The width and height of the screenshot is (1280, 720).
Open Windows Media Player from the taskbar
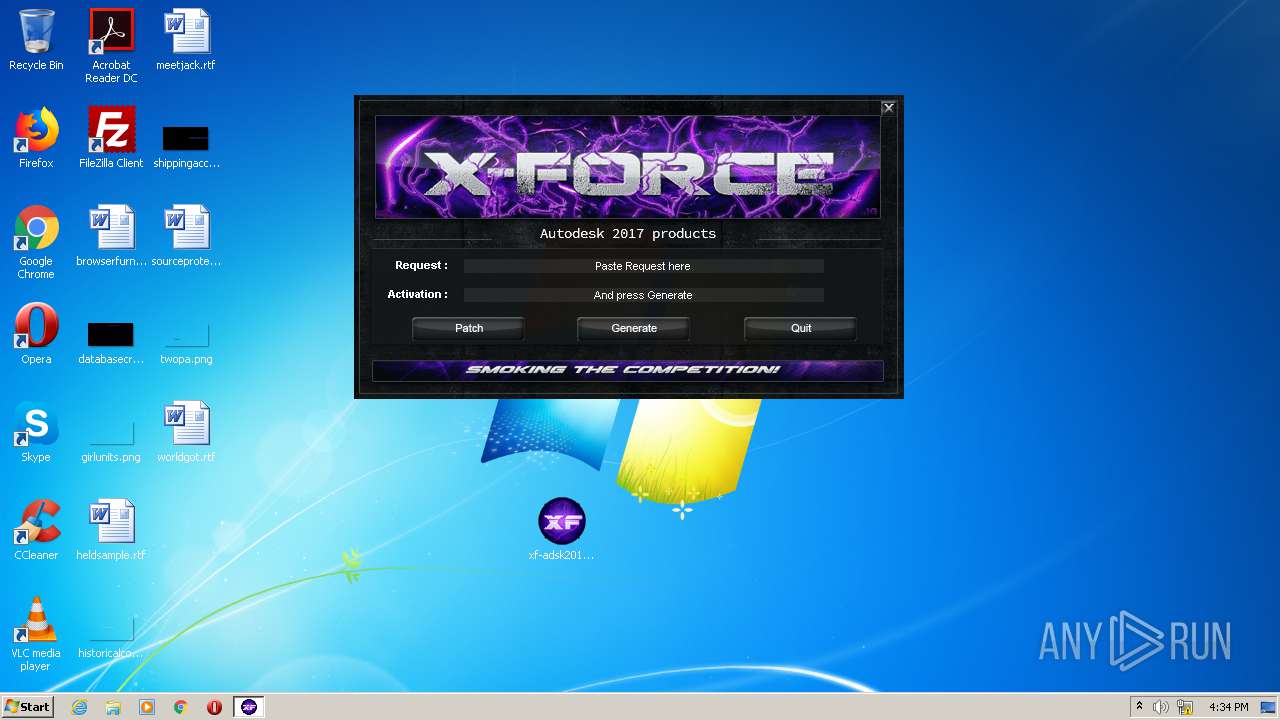(147, 707)
